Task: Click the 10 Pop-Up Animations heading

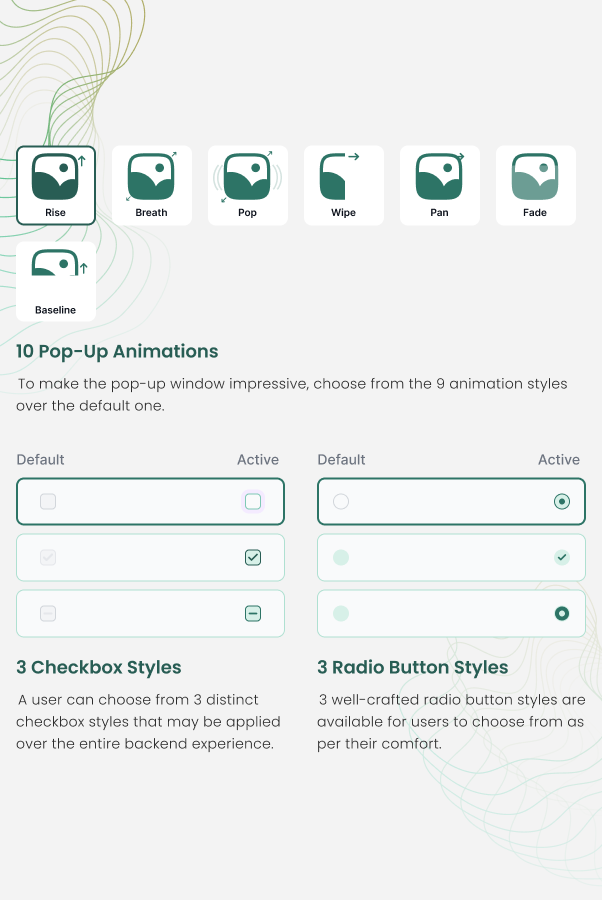Action: point(117,351)
